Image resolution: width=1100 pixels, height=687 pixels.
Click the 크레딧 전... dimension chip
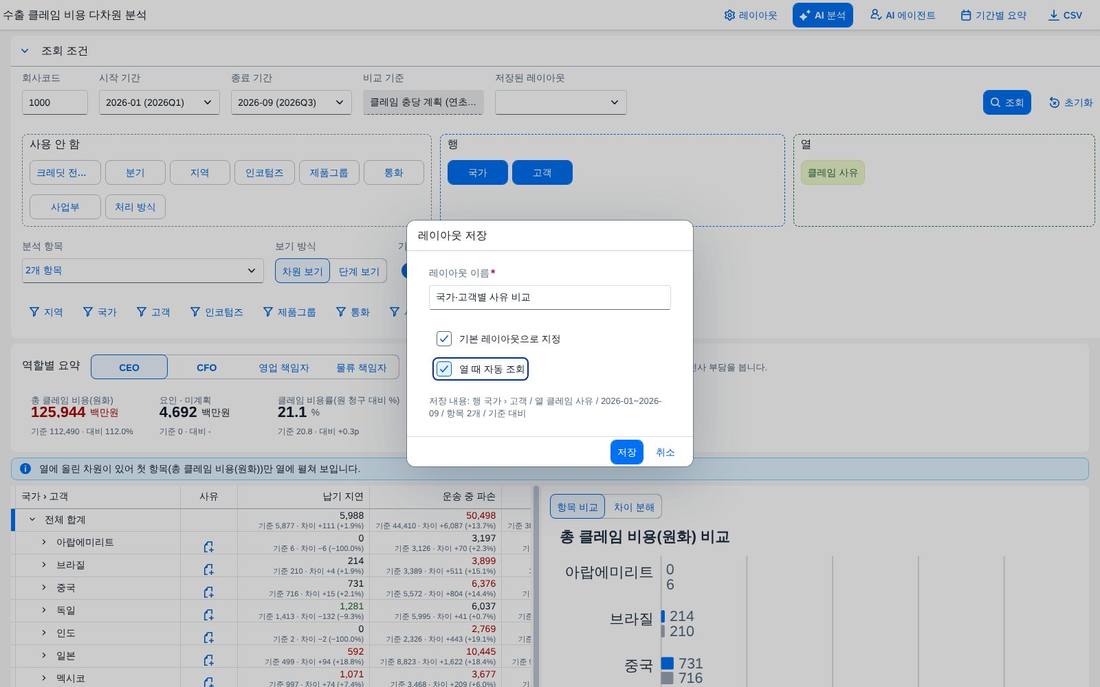click(x=65, y=173)
